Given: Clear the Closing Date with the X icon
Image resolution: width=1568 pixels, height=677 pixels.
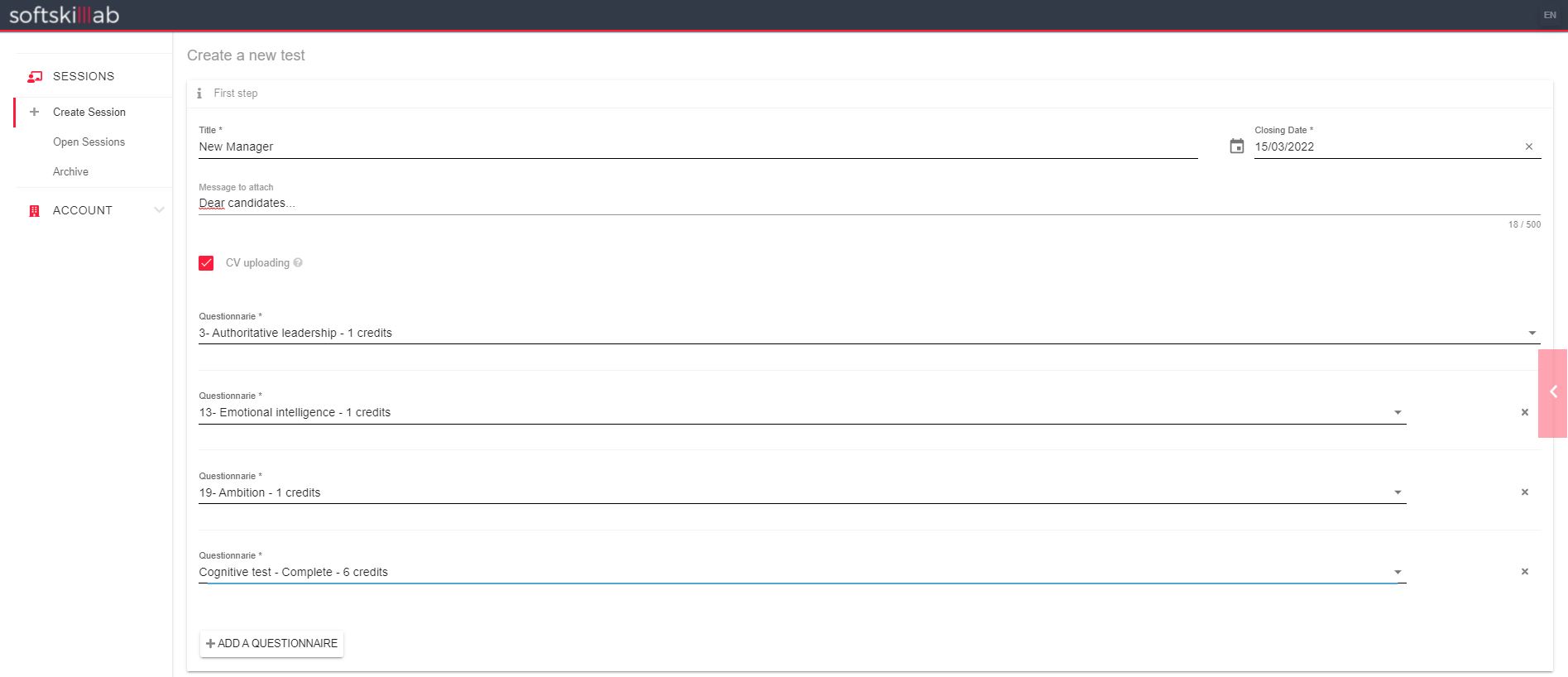Looking at the screenshot, I should (1528, 146).
